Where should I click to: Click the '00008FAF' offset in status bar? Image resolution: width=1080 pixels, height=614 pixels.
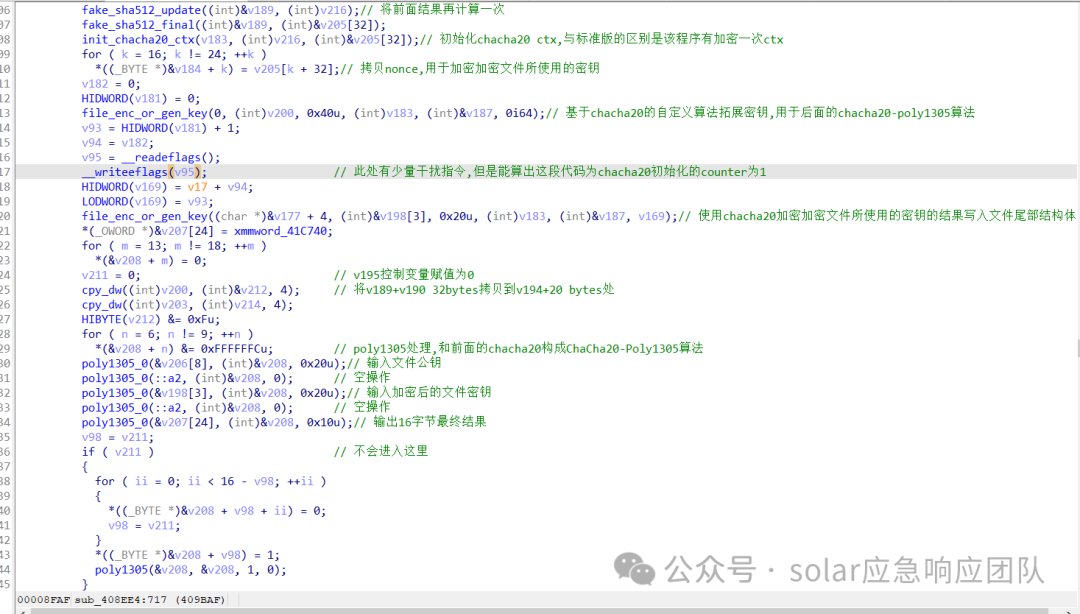point(43,600)
